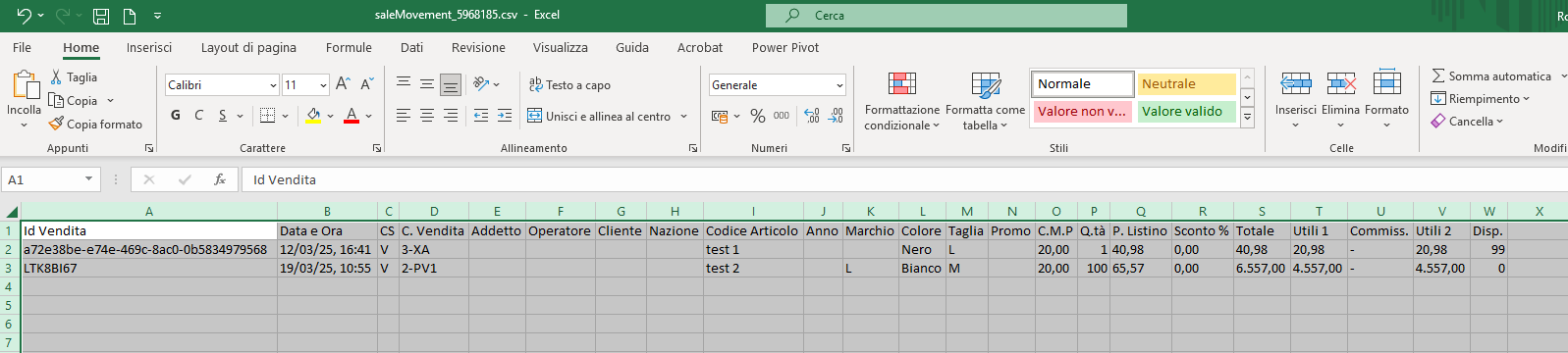This screenshot has width=1568, height=353.
Task: Switch to the Formule tab
Action: coord(349,47)
